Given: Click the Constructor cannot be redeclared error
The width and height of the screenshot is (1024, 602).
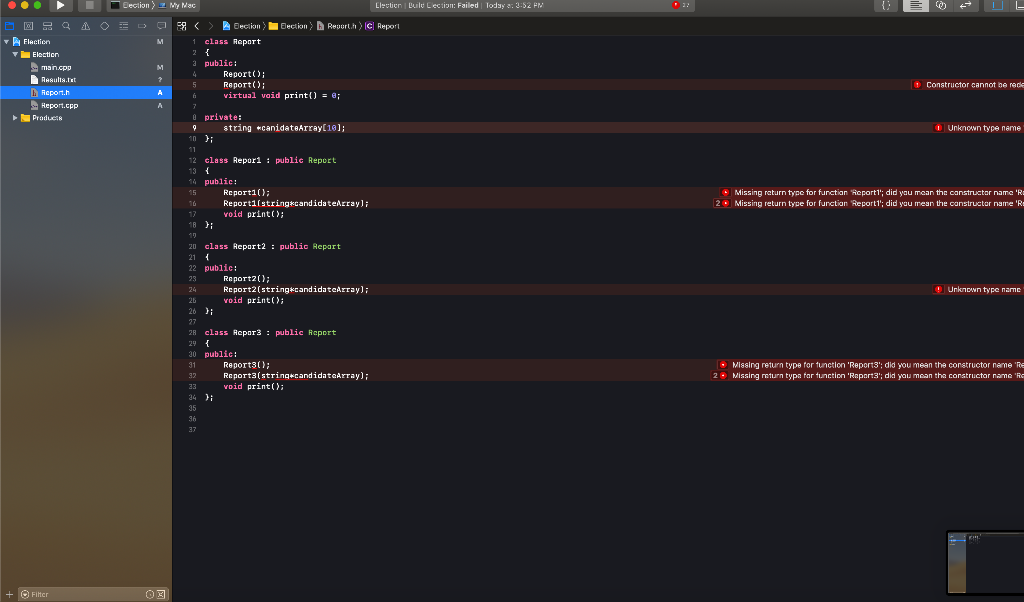Looking at the screenshot, I should pyautogui.click(x=967, y=85).
